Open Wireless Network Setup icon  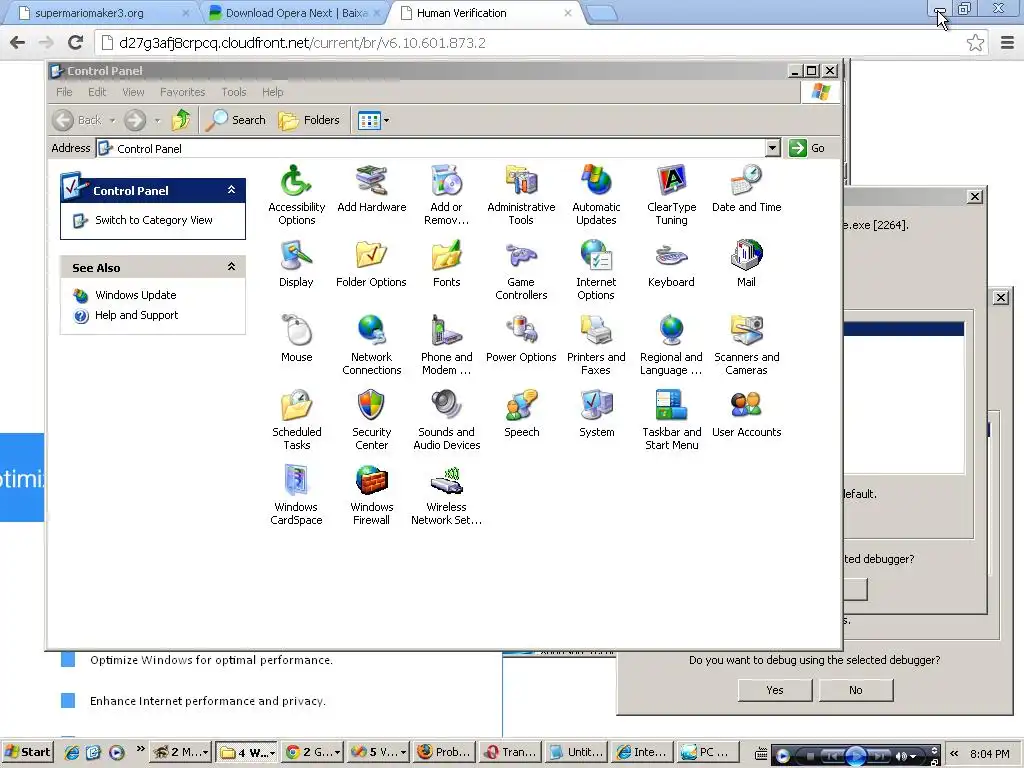click(447, 495)
